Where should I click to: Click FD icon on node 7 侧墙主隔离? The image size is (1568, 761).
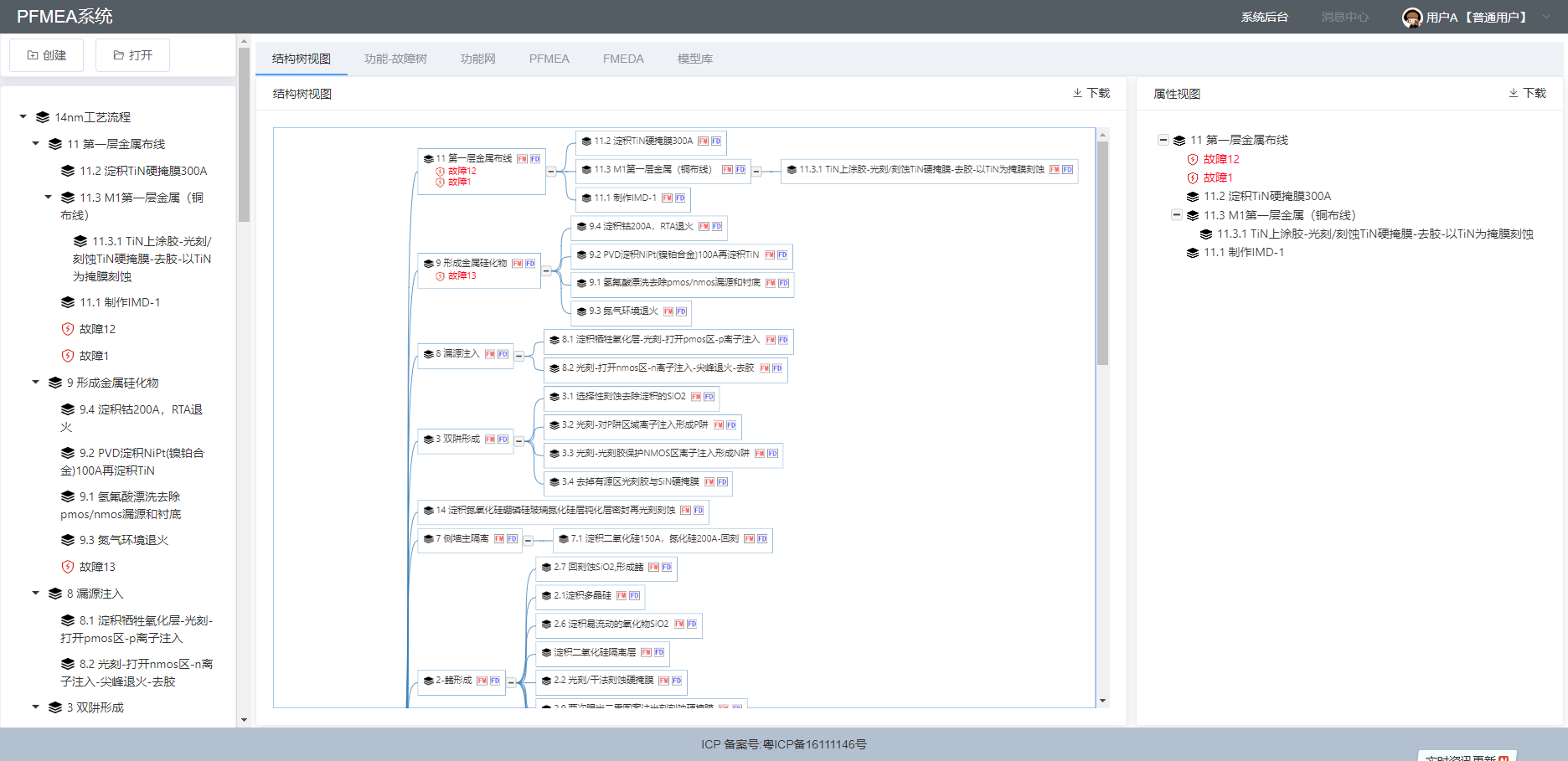click(512, 539)
